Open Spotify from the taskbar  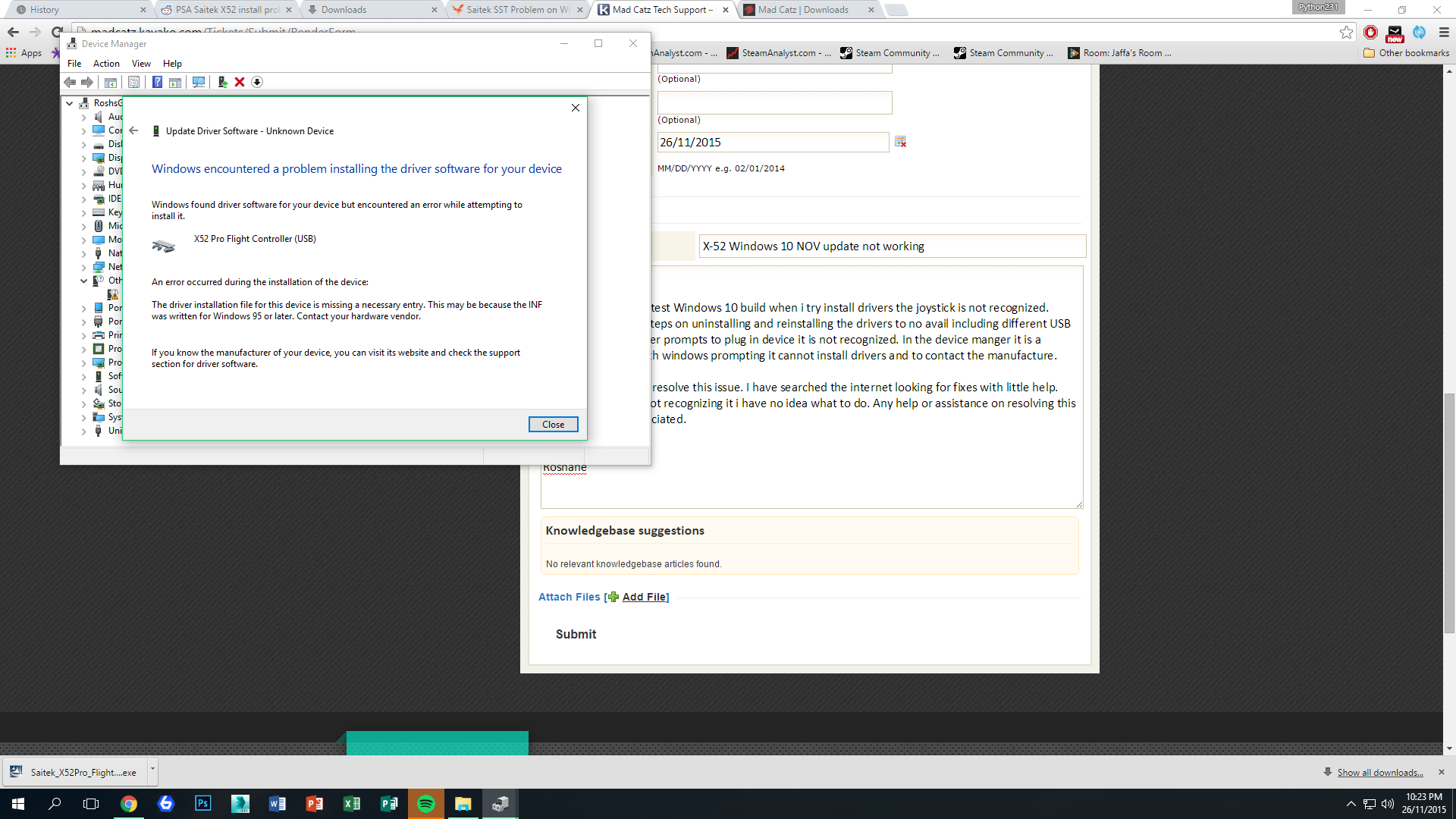click(x=426, y=804)
